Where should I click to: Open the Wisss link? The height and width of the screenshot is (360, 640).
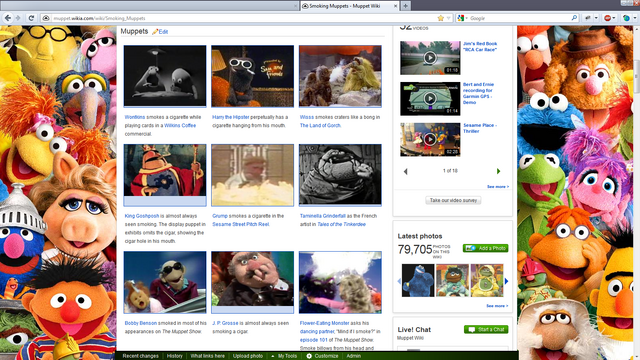pos(307,117)
